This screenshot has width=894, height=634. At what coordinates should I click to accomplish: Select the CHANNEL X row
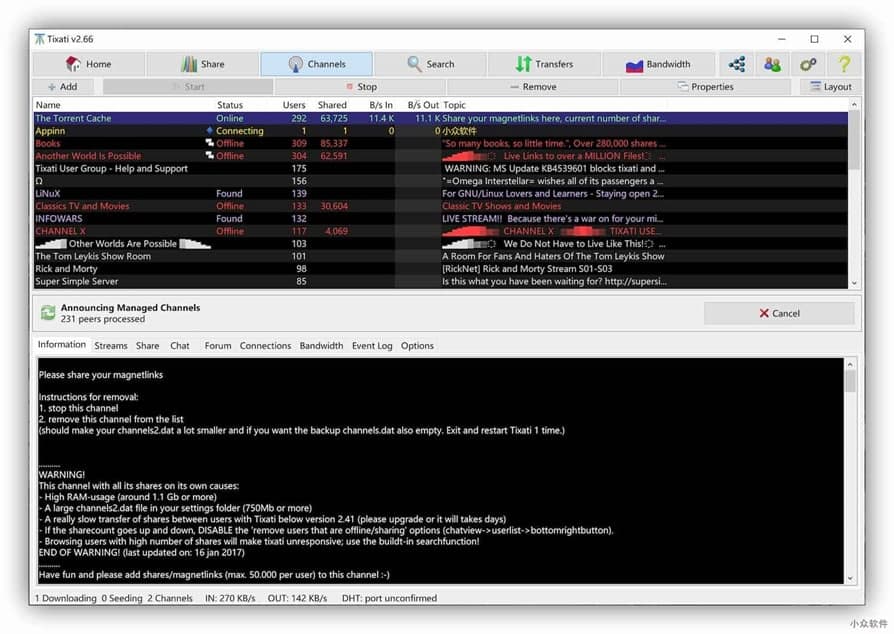(x=440, y=231)
